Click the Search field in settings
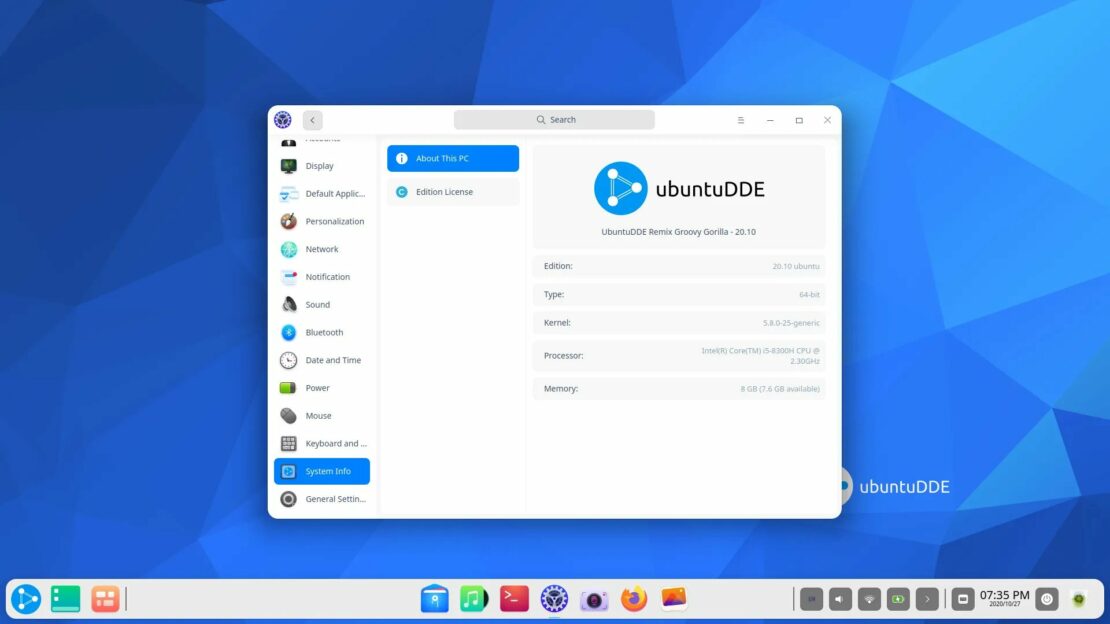 [555, 118]
